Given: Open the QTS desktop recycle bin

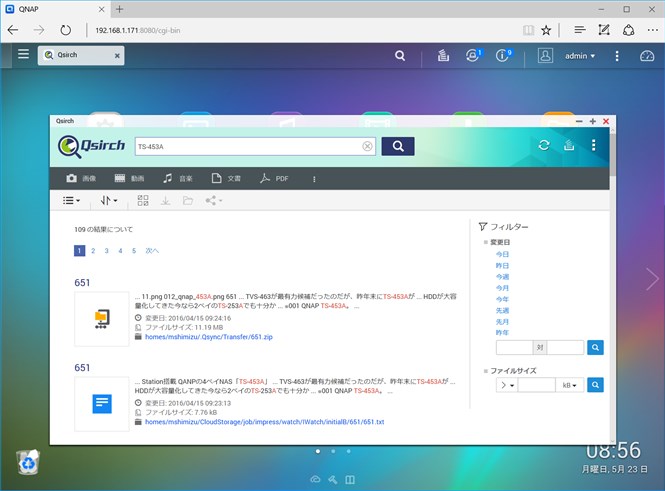Looking at the screenshot, I should click(x=28, y=462).
